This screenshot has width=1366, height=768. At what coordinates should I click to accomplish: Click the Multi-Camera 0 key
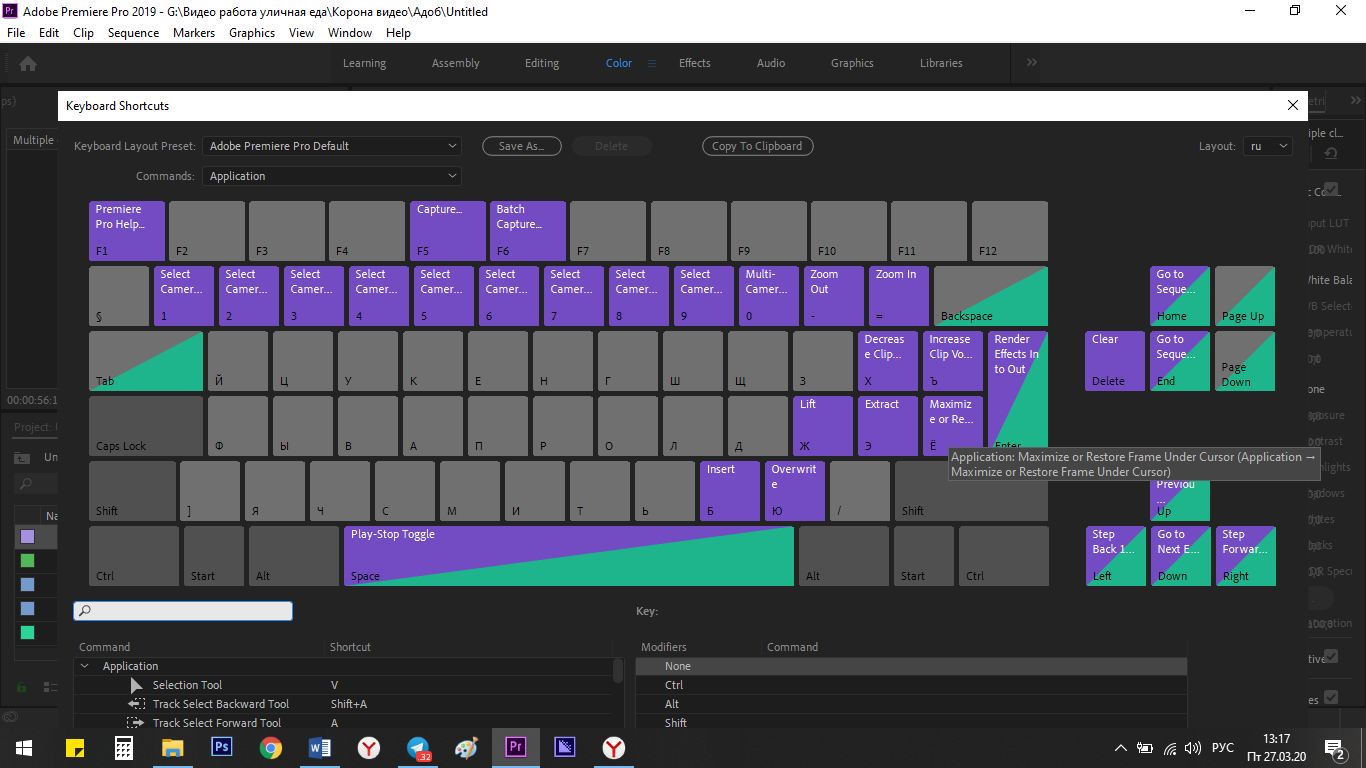[768, 296]
